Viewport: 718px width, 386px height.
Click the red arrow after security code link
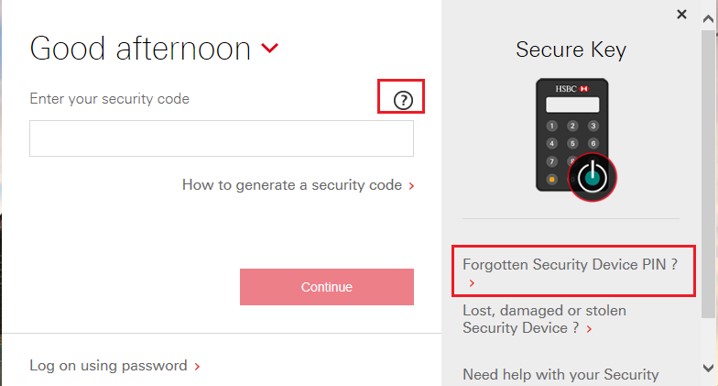pos(411,185)
